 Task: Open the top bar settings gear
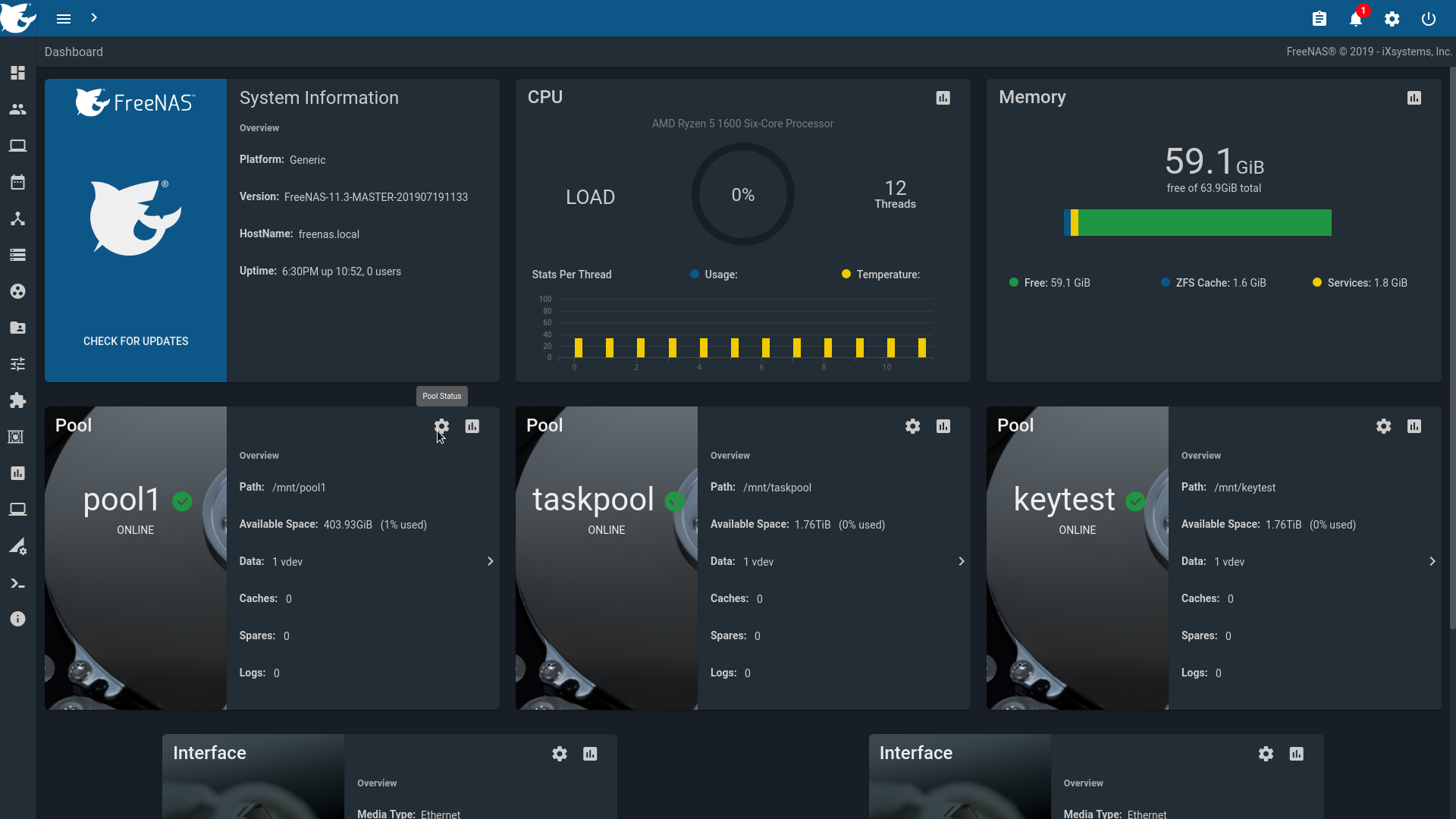(x=1392, y=19)
